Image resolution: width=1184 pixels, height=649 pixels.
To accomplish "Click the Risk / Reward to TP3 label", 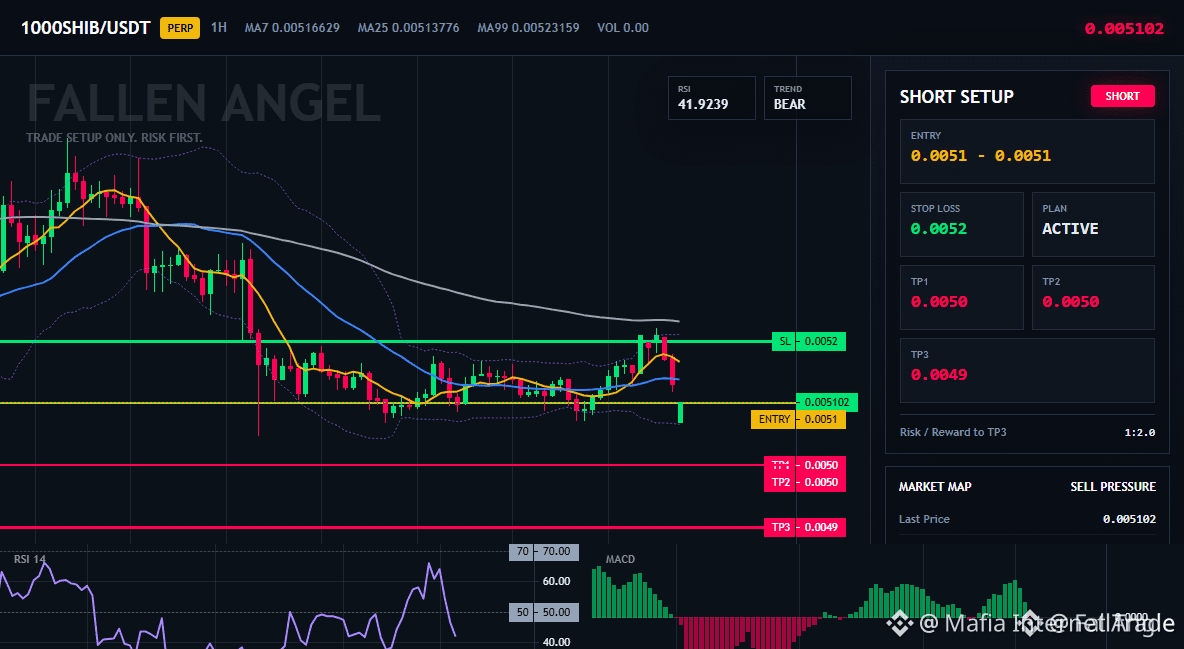I will pyautogui.click(x=953, y=432).
